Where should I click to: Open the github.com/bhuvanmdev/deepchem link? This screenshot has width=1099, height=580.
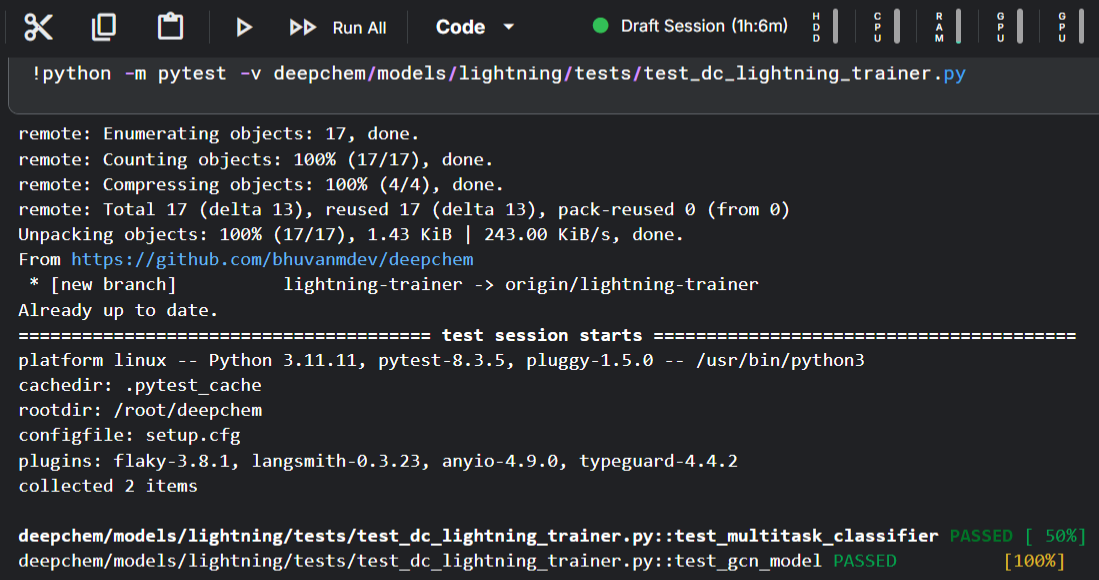click(272, 259)
